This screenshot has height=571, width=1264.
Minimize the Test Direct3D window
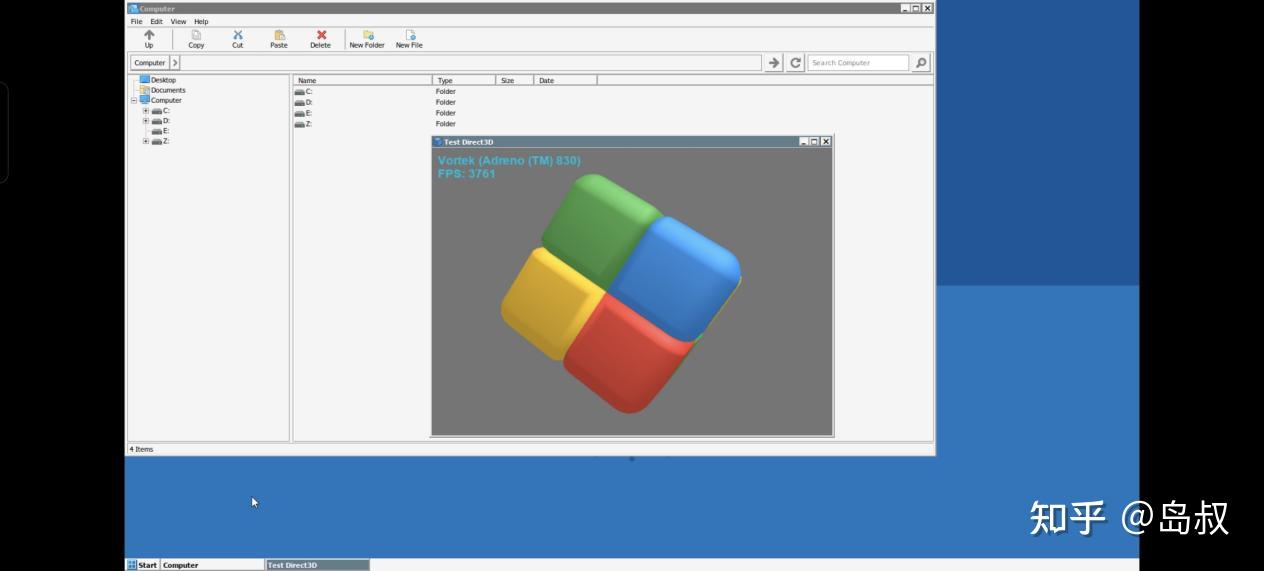[804, 142]
